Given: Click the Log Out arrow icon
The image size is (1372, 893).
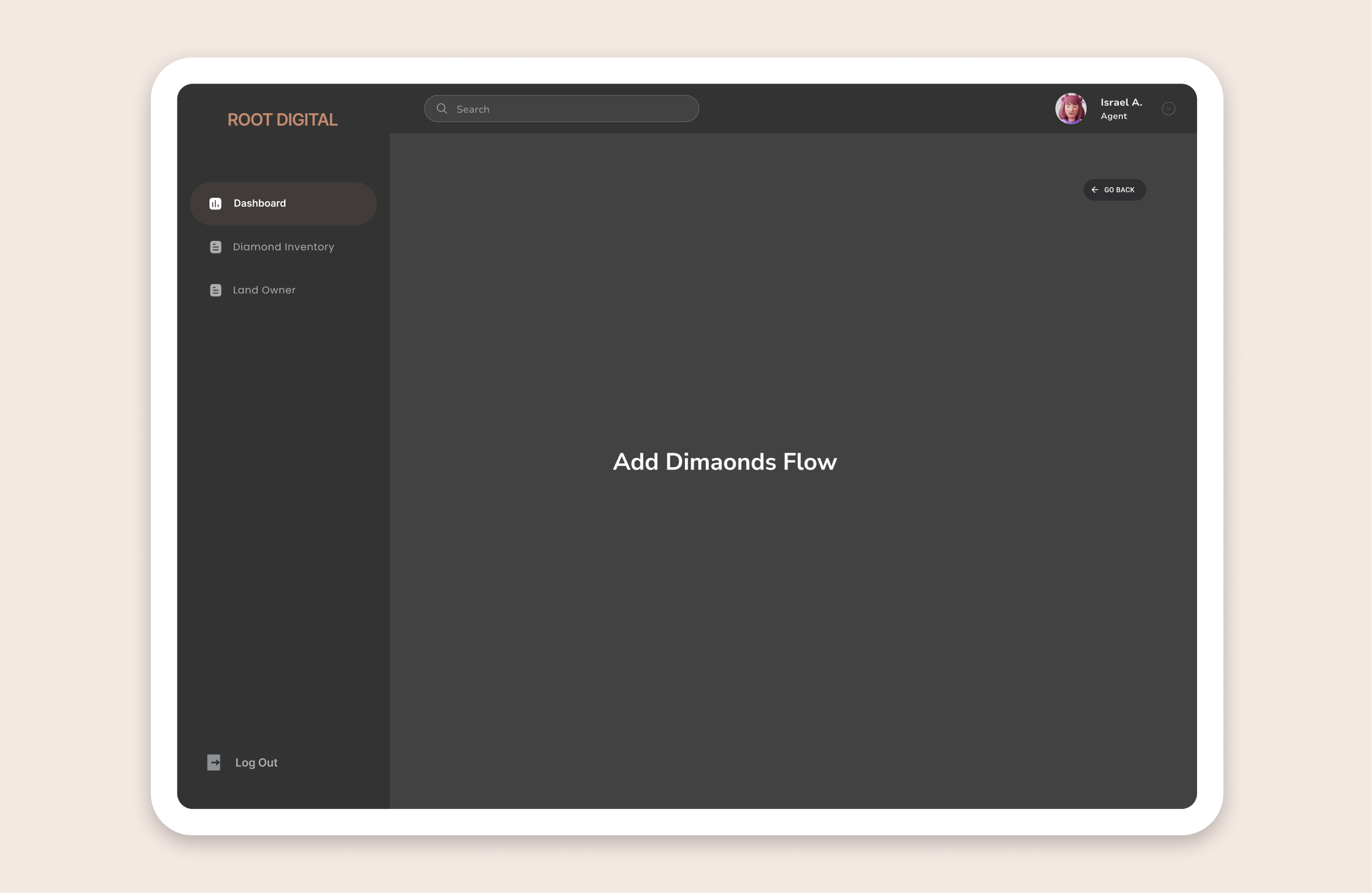Looking at the screenshot, I should [214, 762].
